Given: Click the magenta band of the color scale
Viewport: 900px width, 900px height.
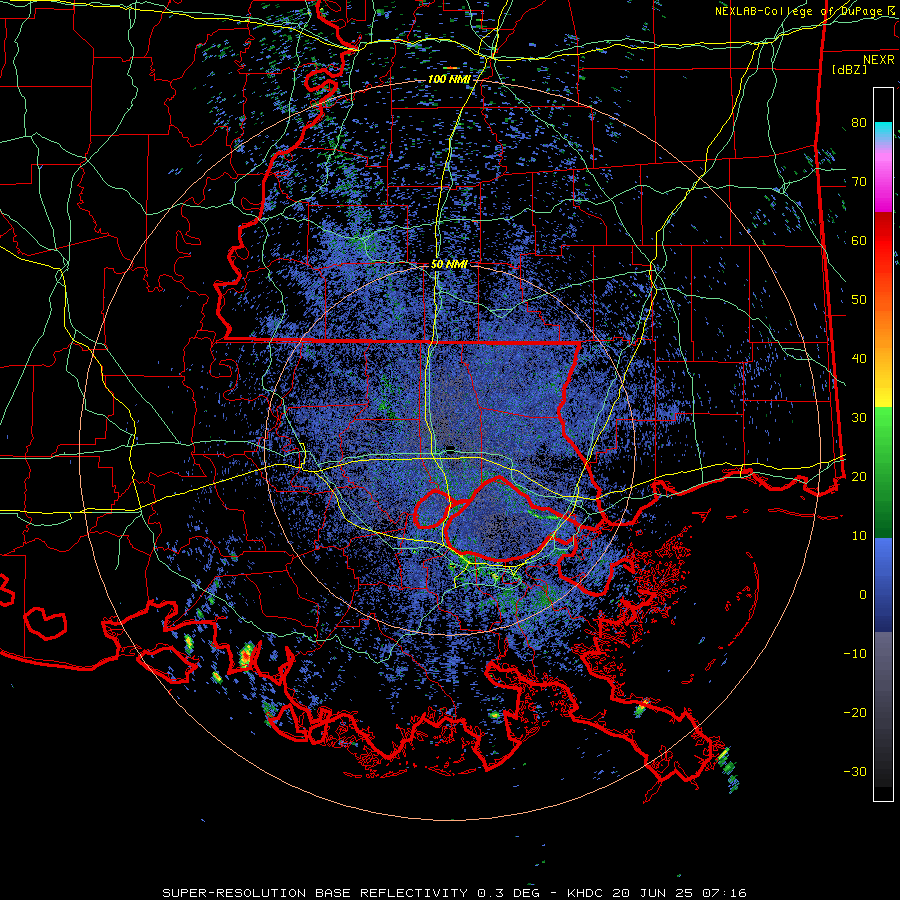Looking at the screenshot, I should (883, 182).
